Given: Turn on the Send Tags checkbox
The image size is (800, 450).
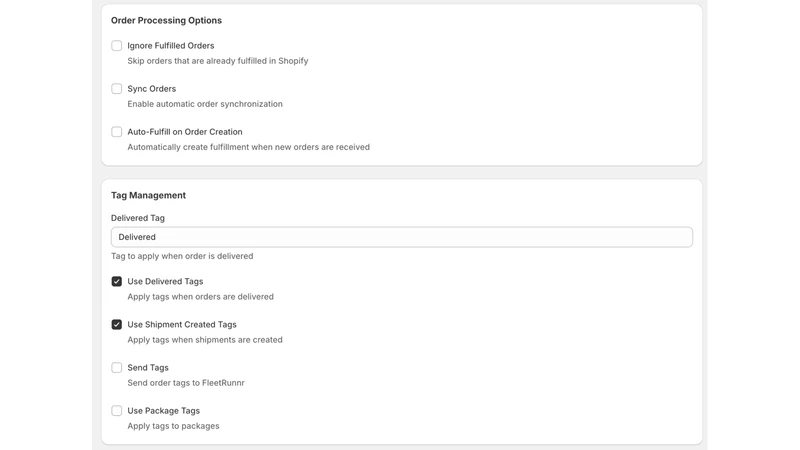Looking at the screenshot, I should [117, 368].
